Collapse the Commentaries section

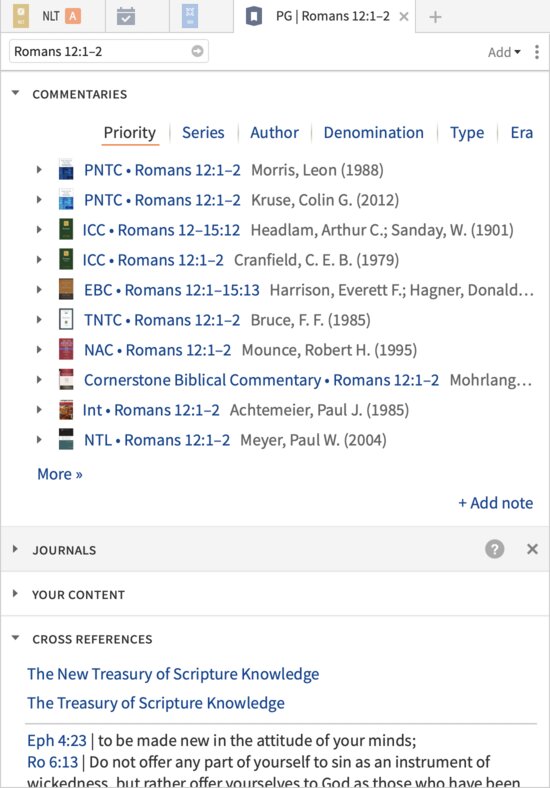(16, 93)
